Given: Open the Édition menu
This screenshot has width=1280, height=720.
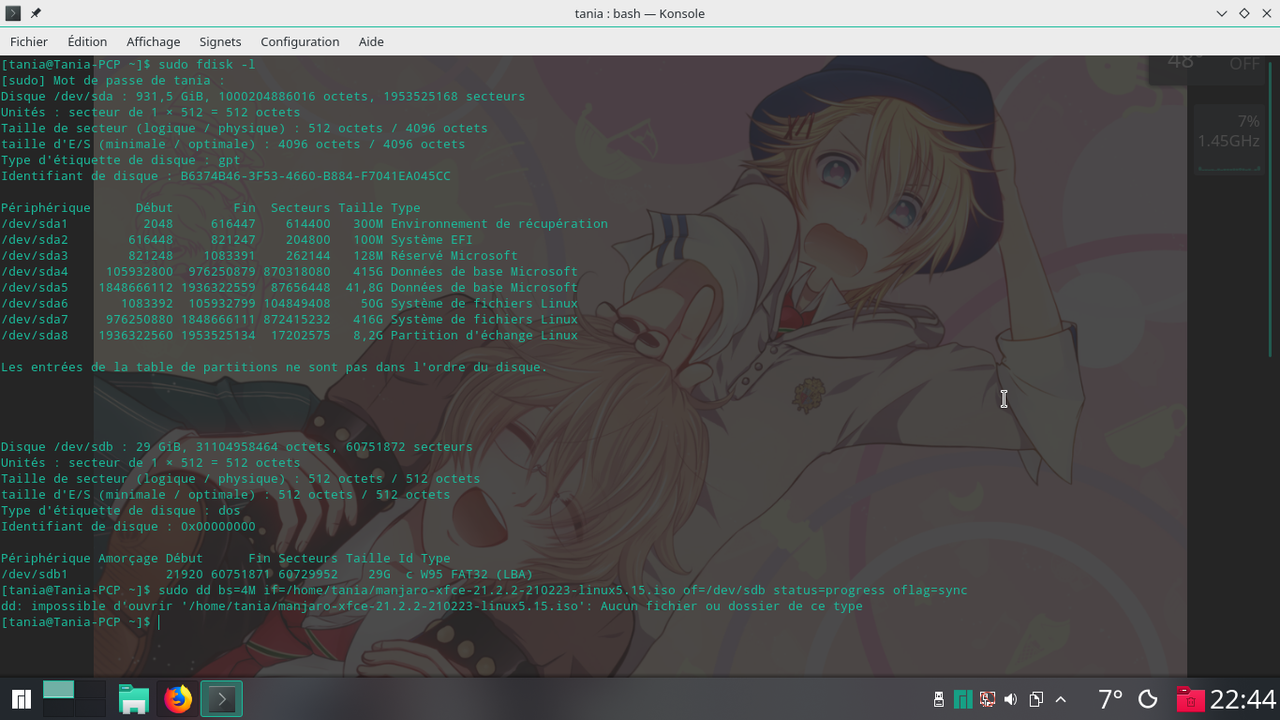Looking at the screenshot, I should click(87, 41).
